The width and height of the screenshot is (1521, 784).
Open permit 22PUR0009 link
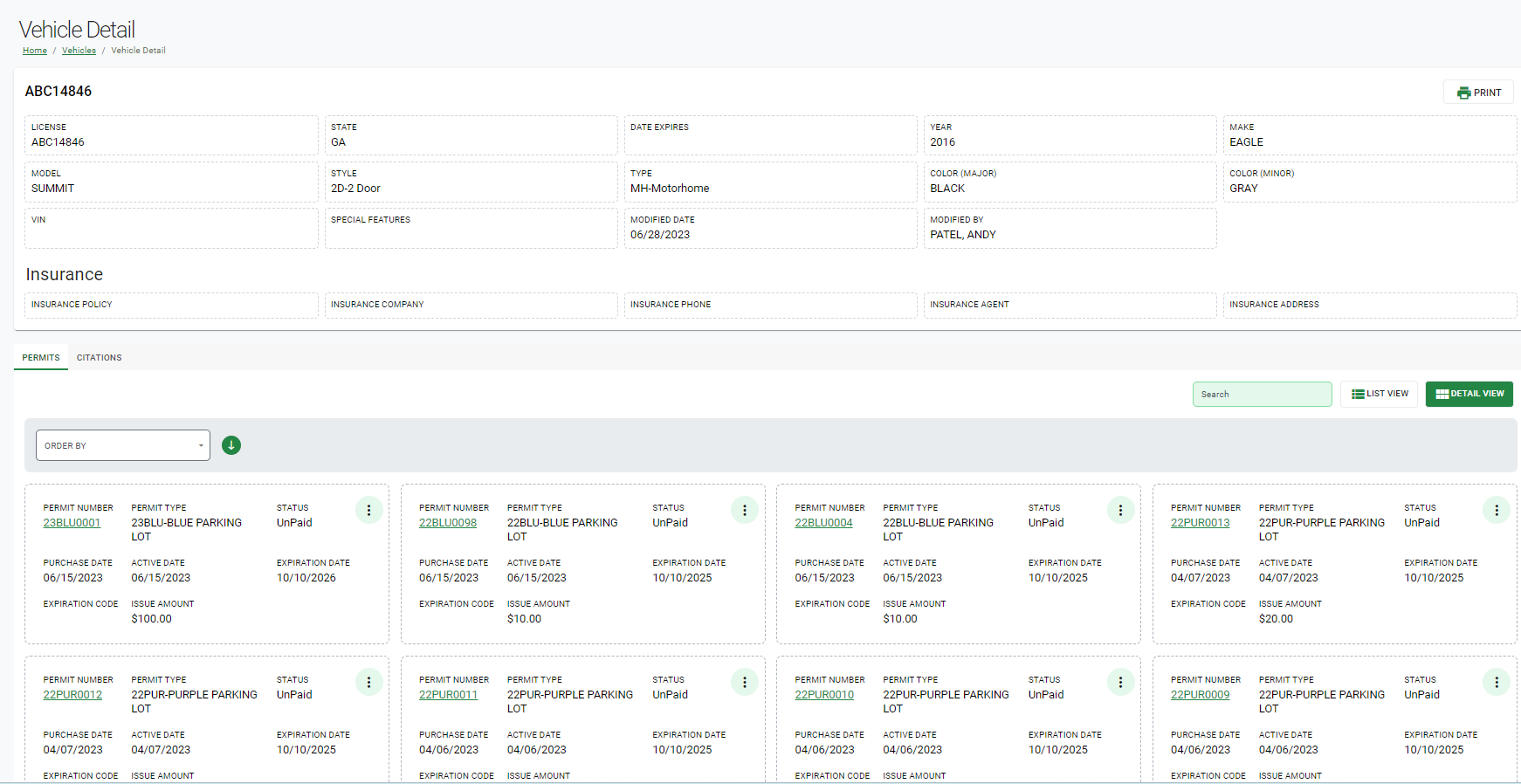point(1200,695)
